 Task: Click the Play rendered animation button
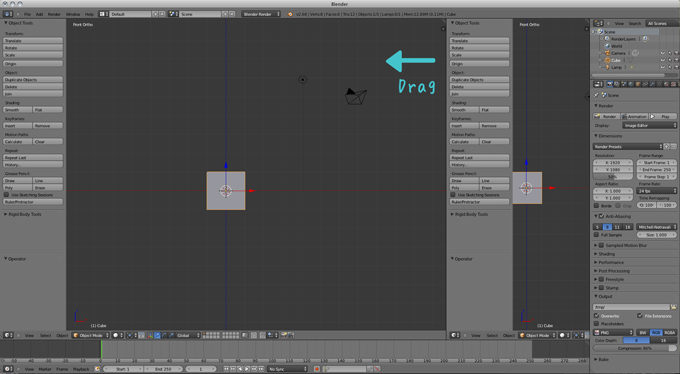click(663, 116)
